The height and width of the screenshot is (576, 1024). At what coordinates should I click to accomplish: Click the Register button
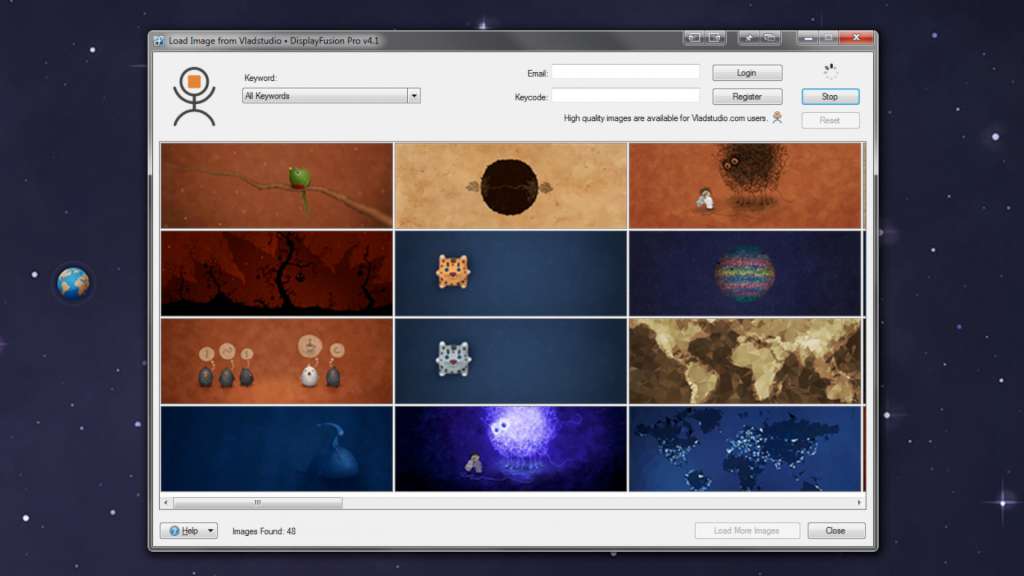click(x=747, y=96)
